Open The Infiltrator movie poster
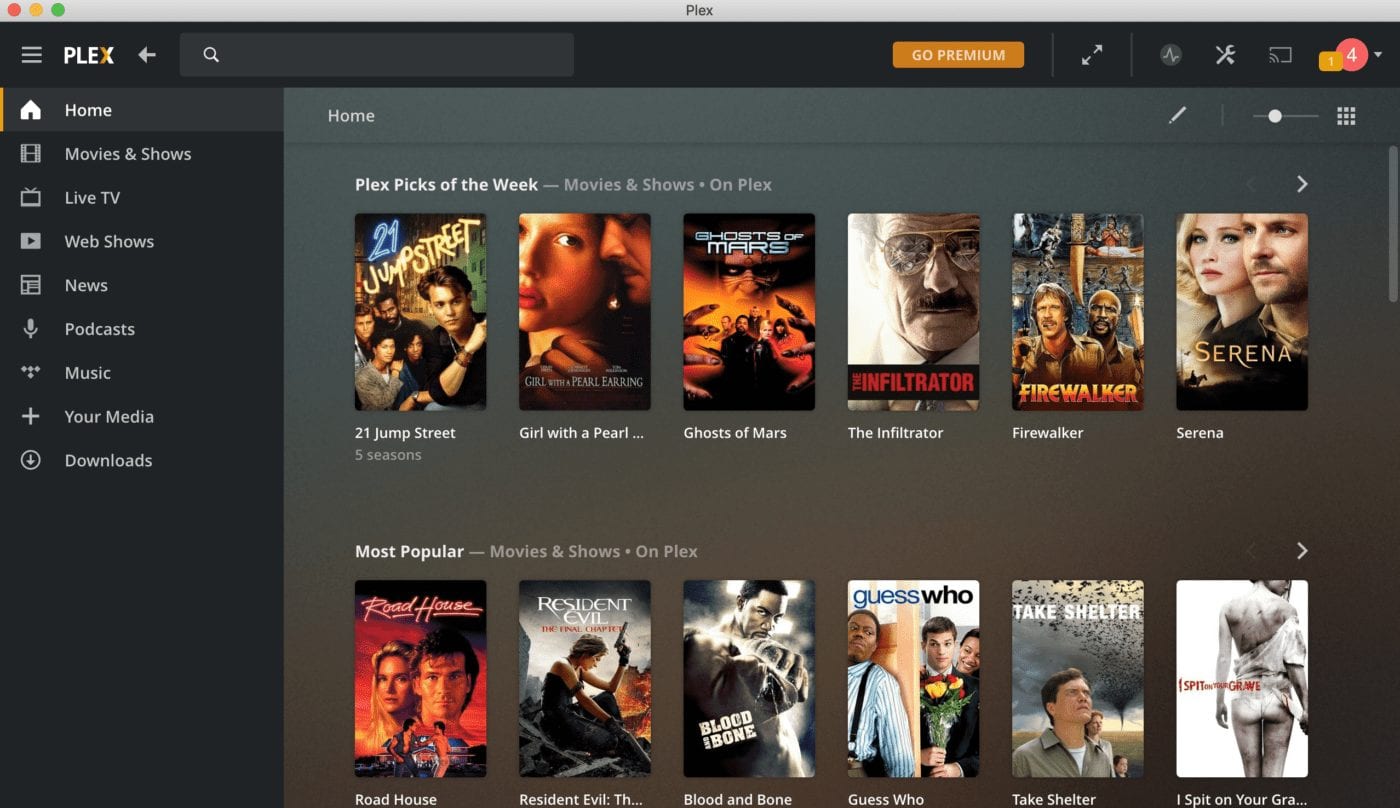The height and width of the screenshot is (808, 1400). (x=913, y=311)
